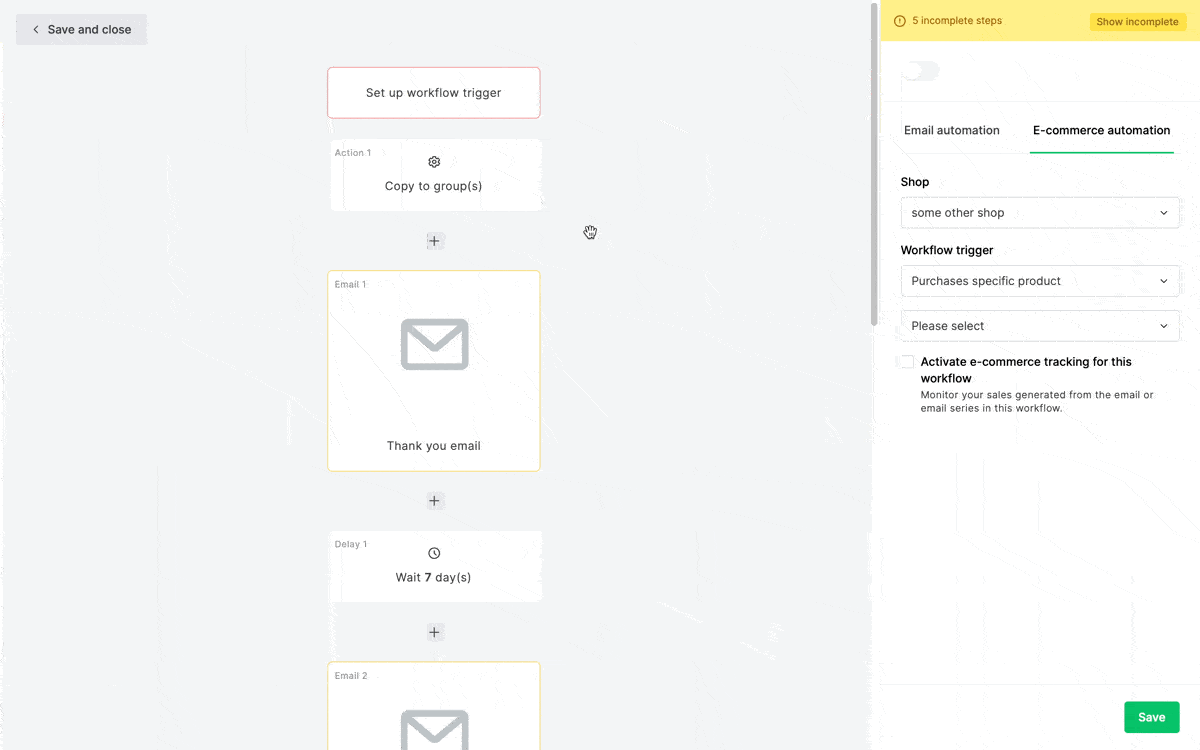Click the warning icon beside incomplete steps
Screen dimensions: 1200x750
[x=900, y=21]
